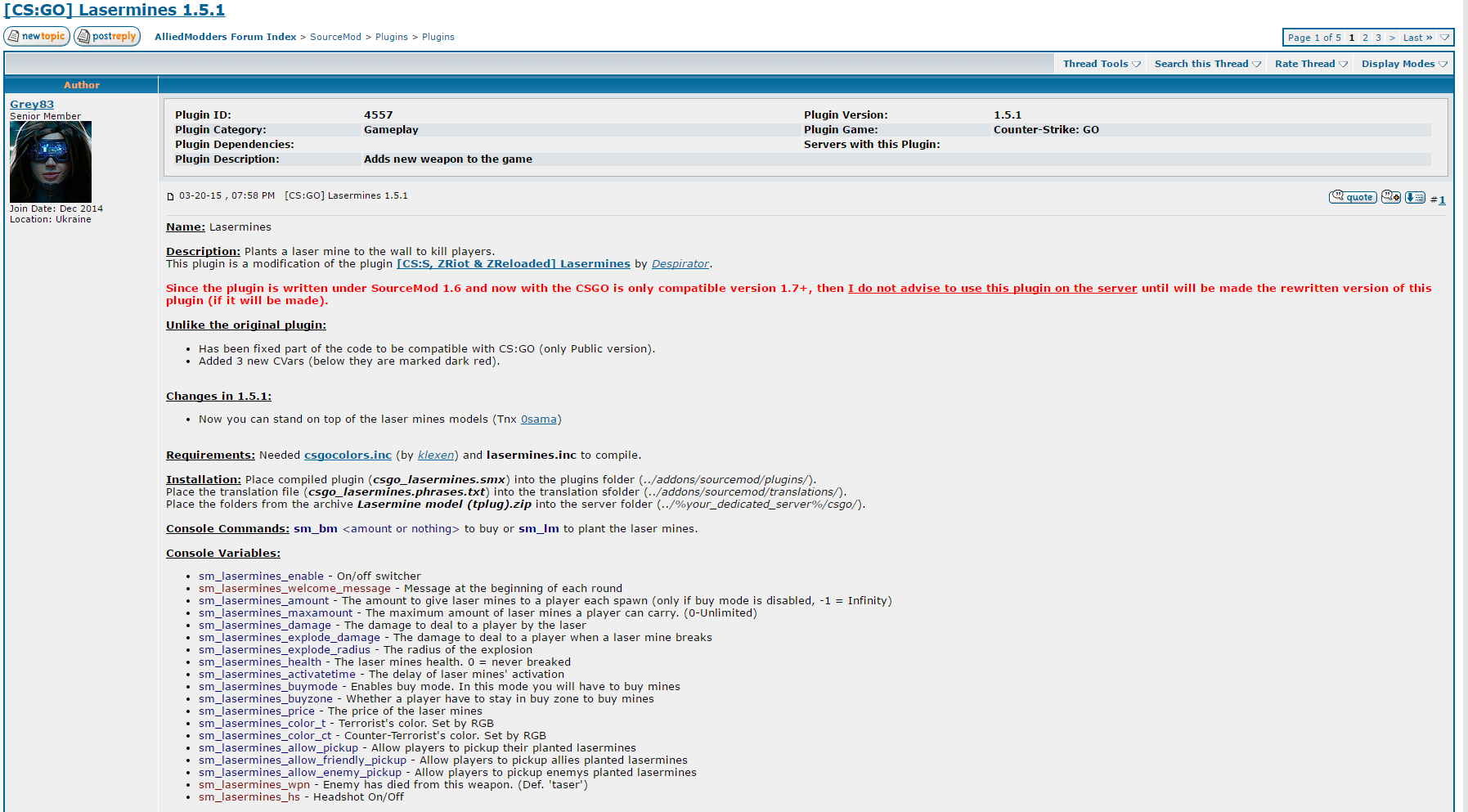Image resolution: width=1468 pixels, height=812 pixels.
Task: Open the 0sama profile link
Action: [x=539, y=419]
